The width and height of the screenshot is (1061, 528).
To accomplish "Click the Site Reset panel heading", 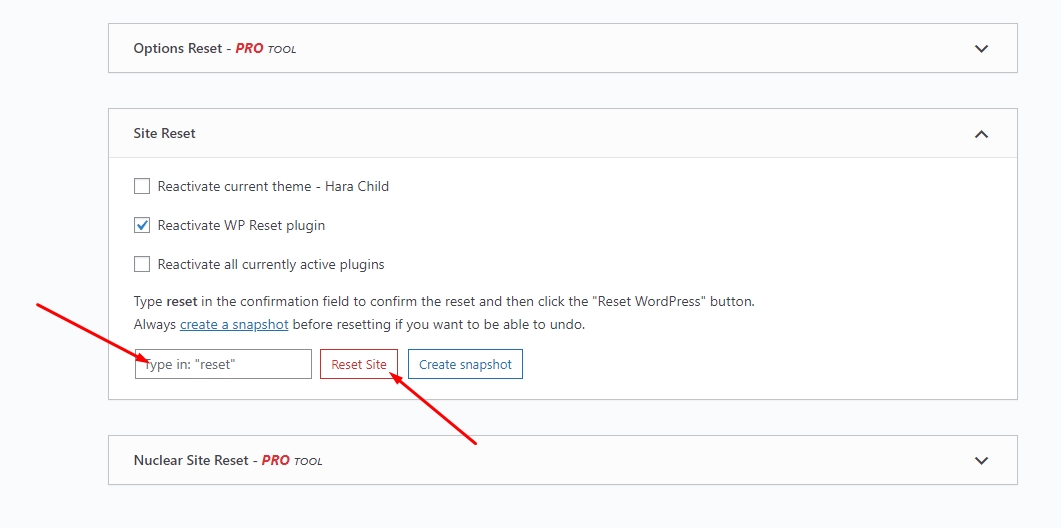I will pyautogui.click(x=165, y=133).
